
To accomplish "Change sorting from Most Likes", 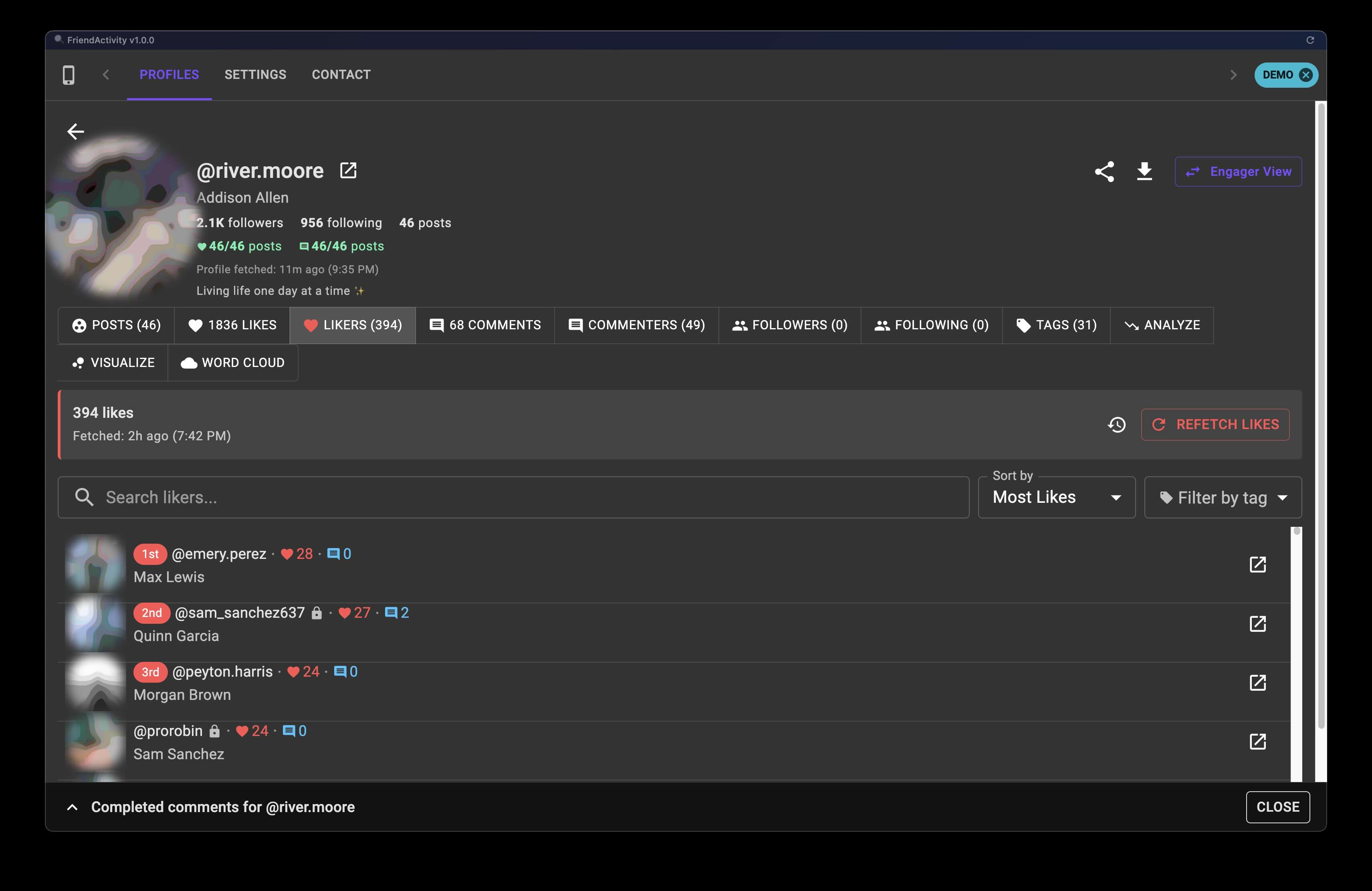I will click(x=1056, y=497).
